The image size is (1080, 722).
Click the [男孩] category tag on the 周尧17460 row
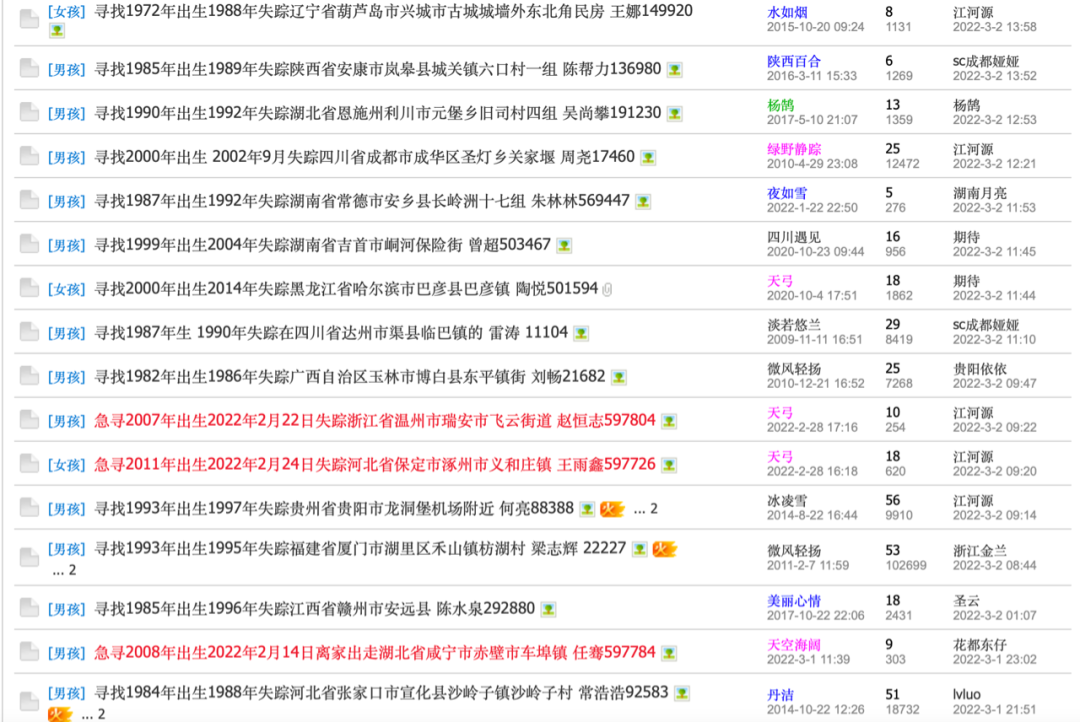pyautogui.click(x=67, y=158)
